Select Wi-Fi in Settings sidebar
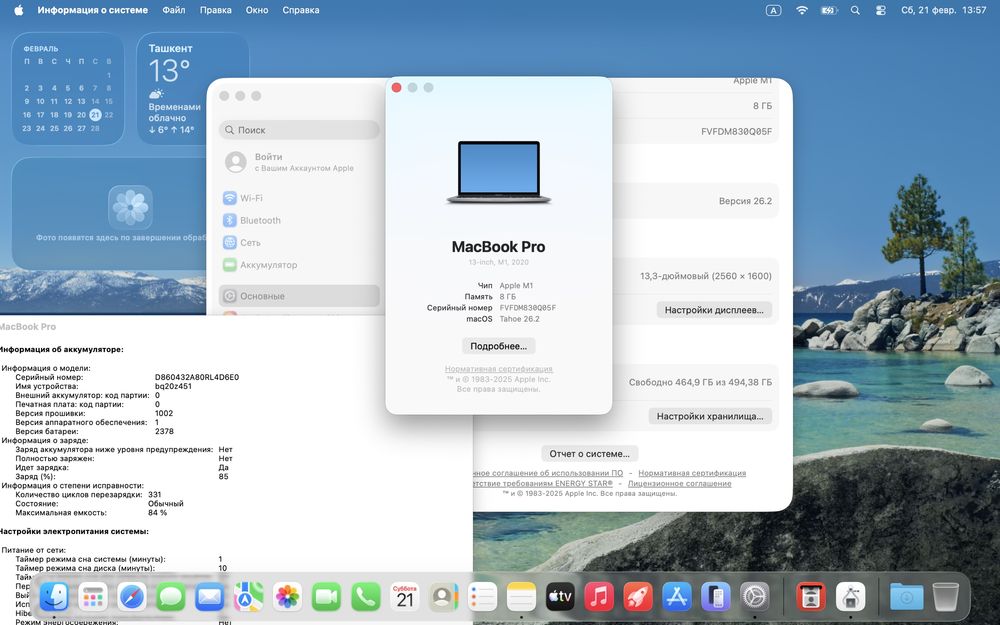This screenshot has width=1000, height=625. (x=299, y=198)
